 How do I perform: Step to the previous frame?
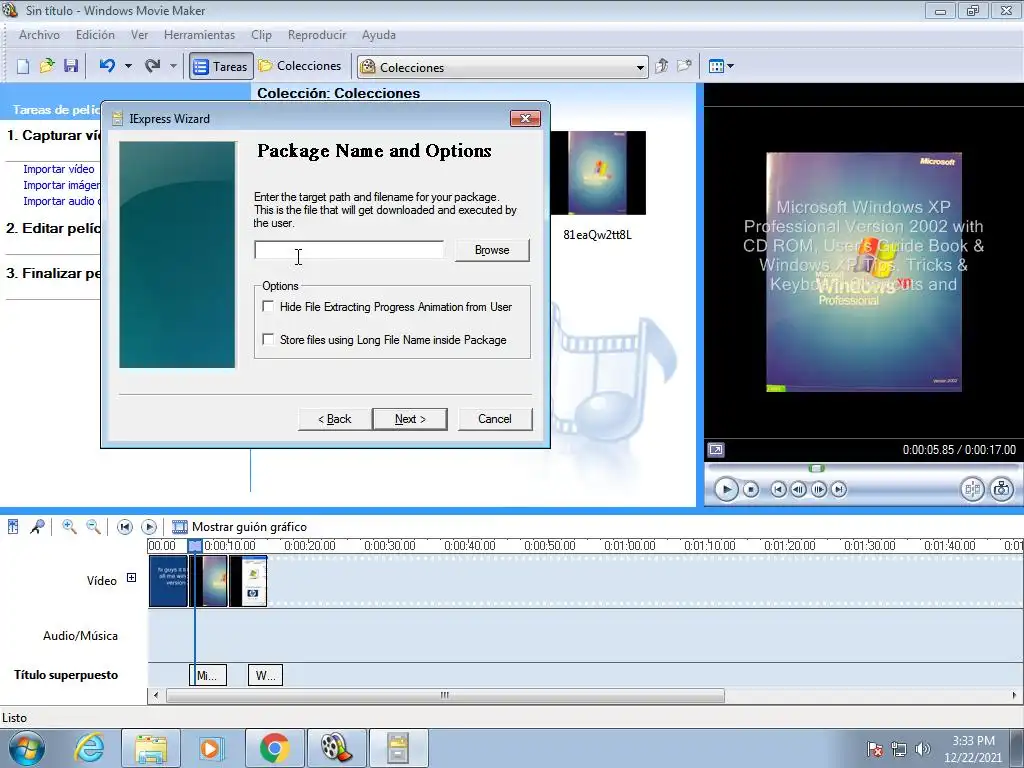pos(798,489)
